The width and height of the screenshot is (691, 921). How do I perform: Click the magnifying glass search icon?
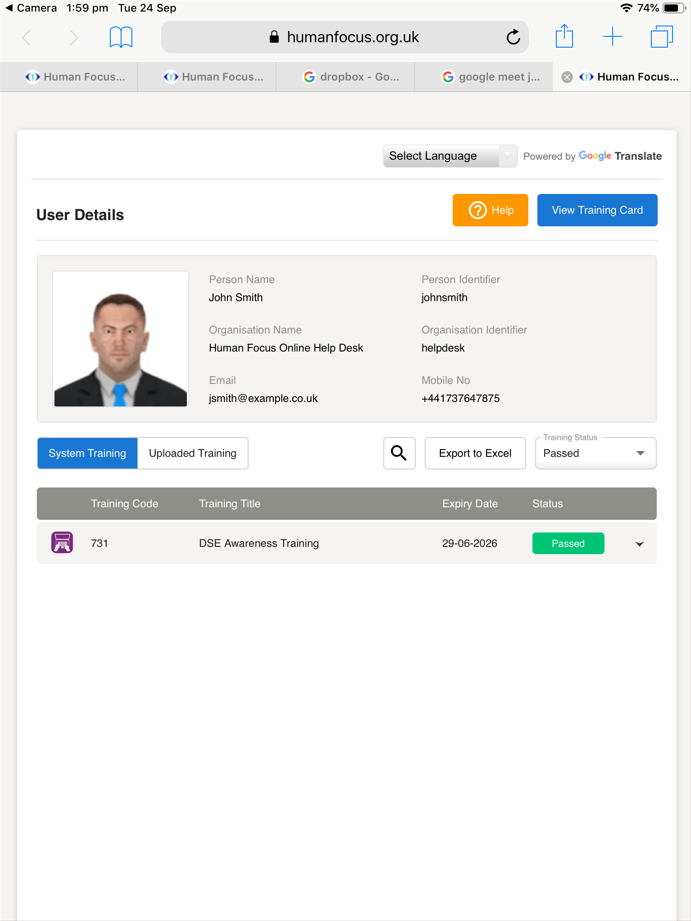(x=399, y=453)
